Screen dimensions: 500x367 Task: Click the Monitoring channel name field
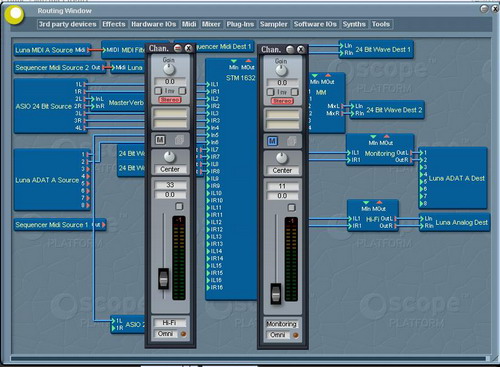282,324
